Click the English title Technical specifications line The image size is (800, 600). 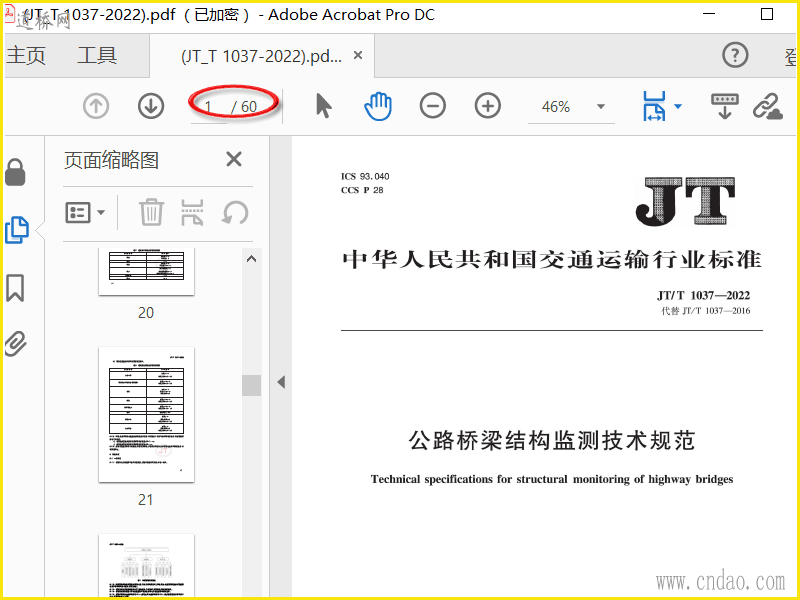click(x=552, y=479)
